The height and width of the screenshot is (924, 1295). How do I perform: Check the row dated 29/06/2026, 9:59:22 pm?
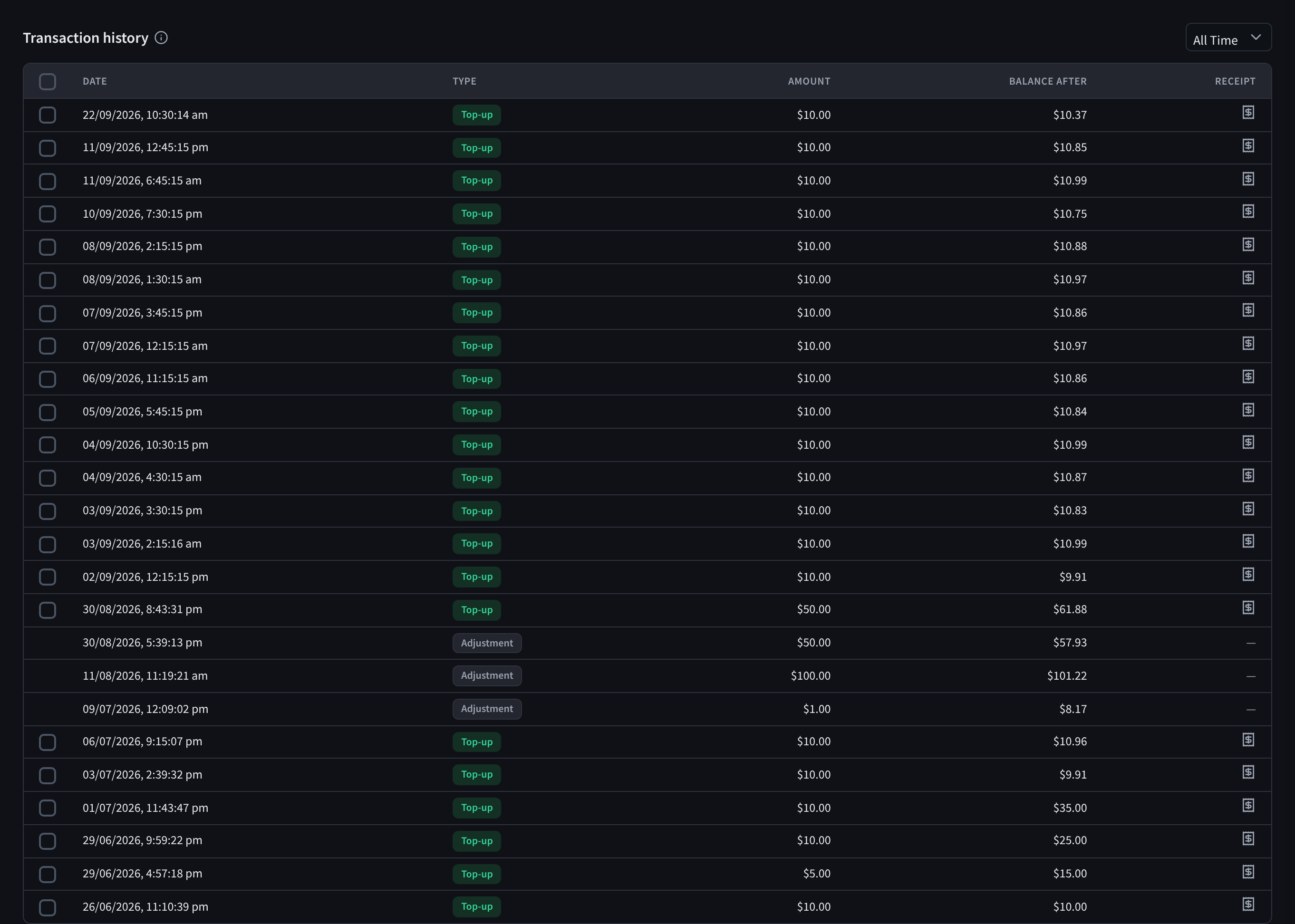coord(47,841)
